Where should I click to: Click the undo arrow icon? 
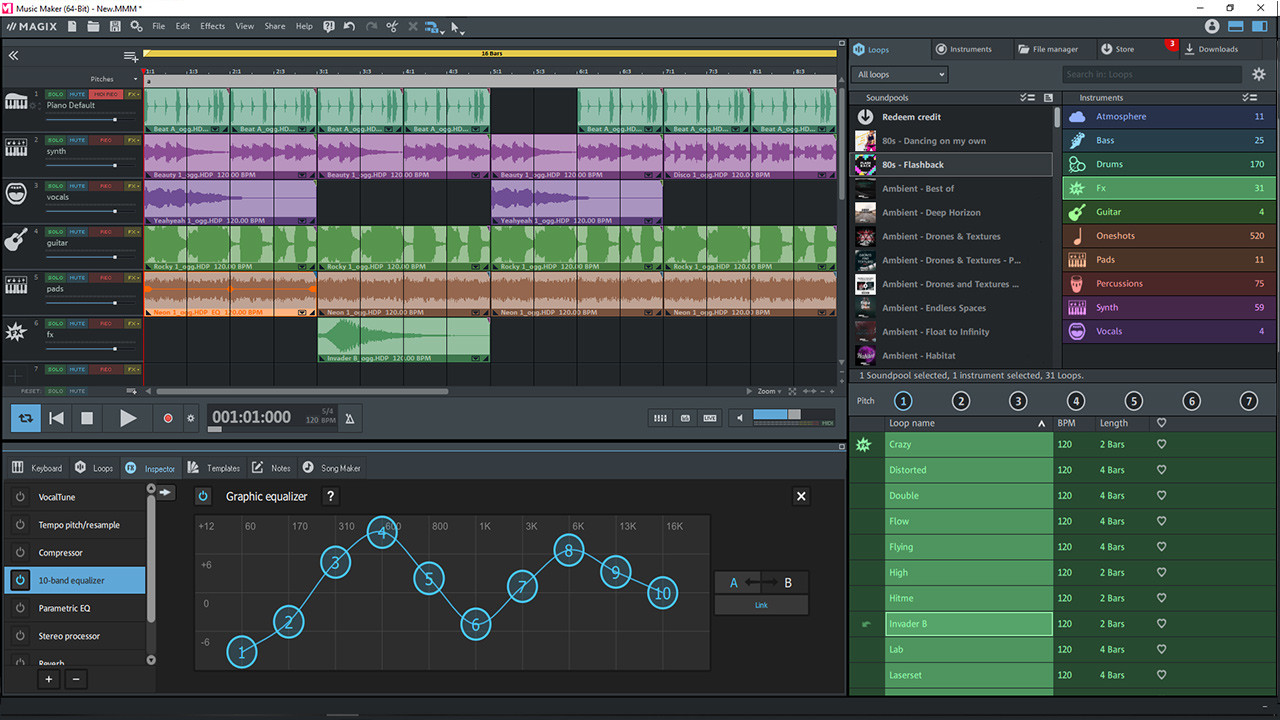pos(351,26)
